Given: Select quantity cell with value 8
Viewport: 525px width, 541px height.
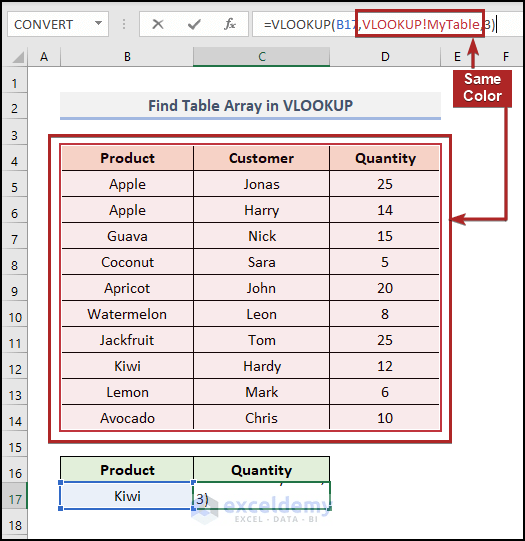Looking at the screenshot, I should tap(385, 314).
